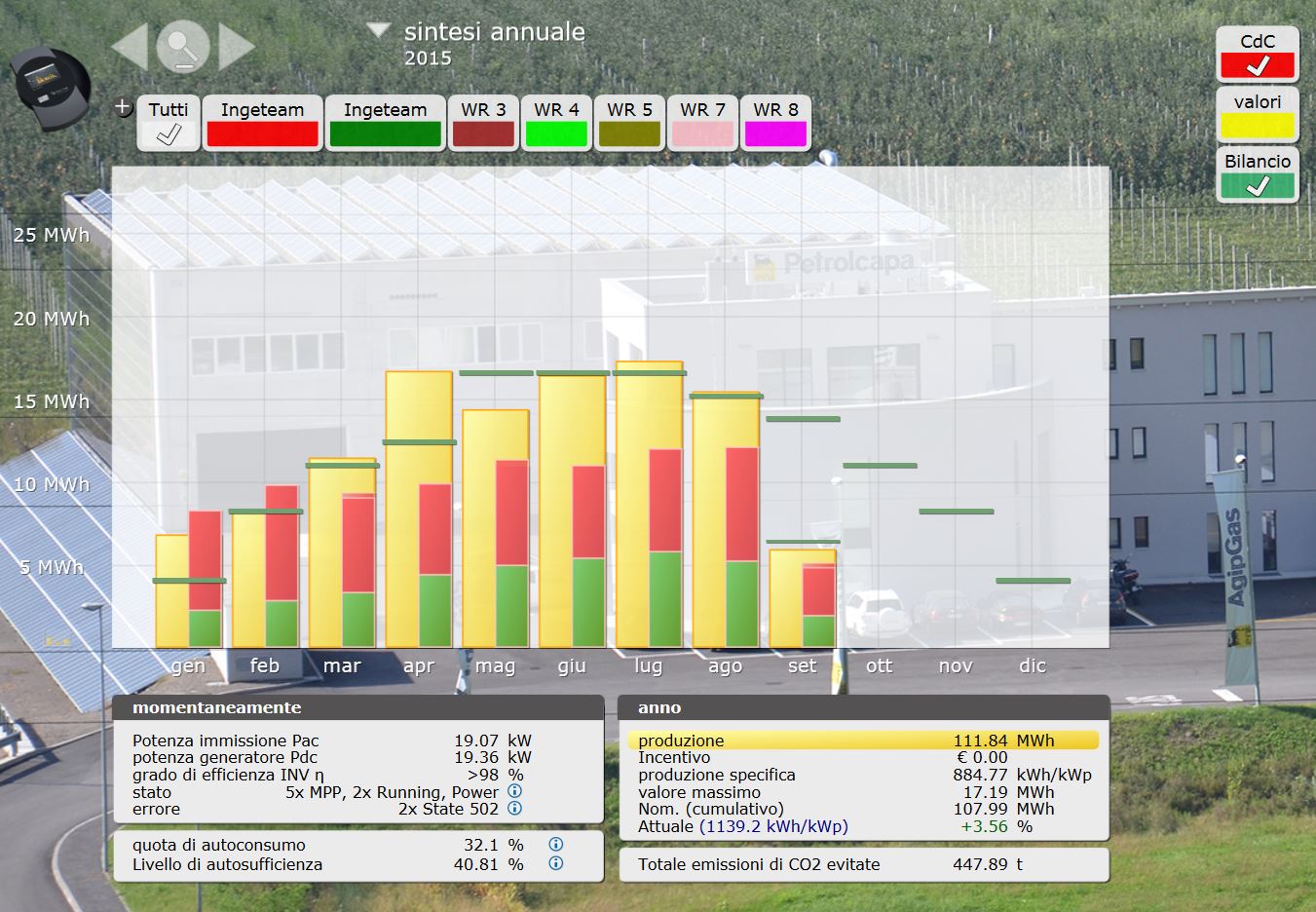
Task: Click the 5 MWh axis label
Action: pos(52,567)
